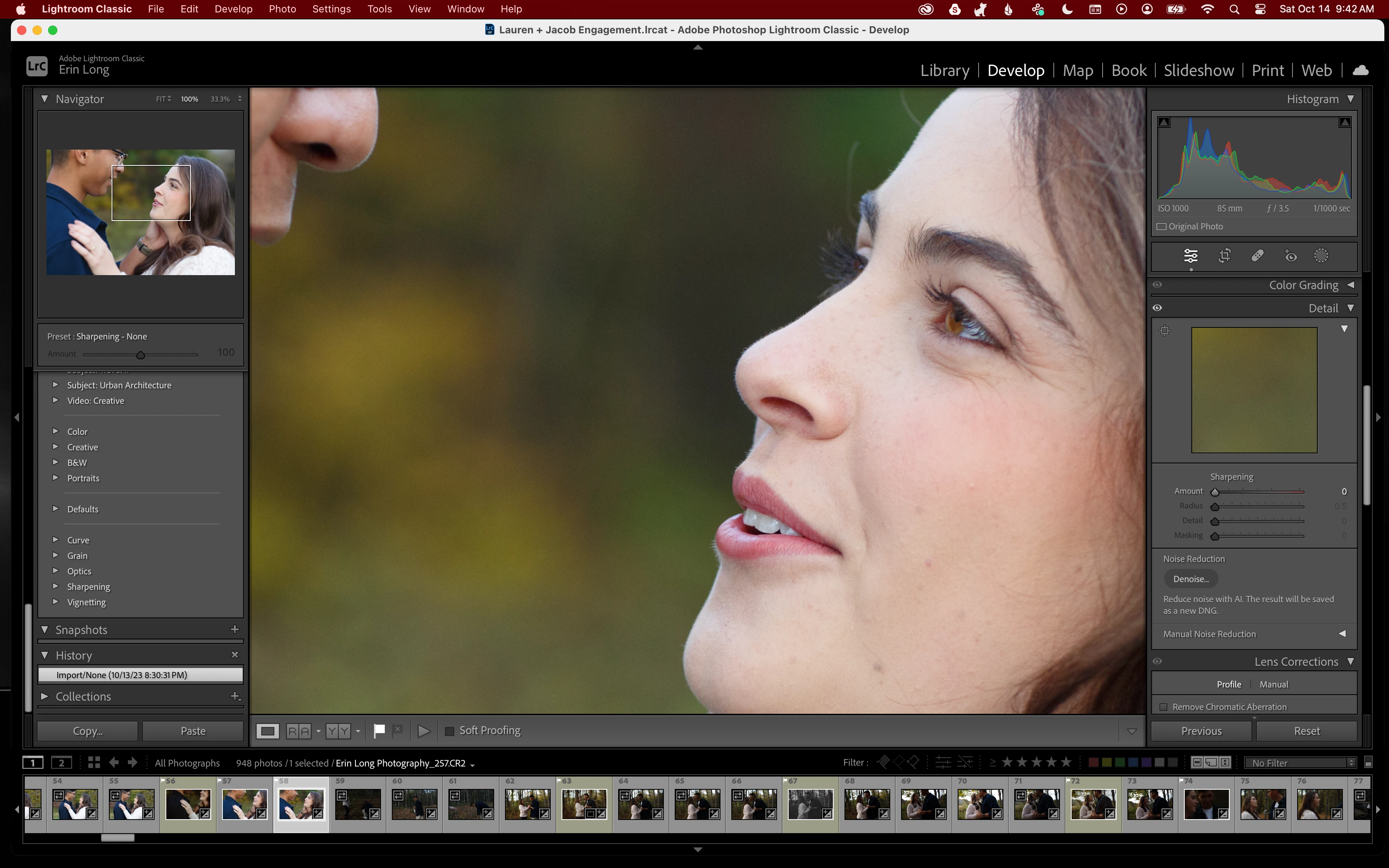Open the Develop menu in menu bar

(x=233, y=9)
